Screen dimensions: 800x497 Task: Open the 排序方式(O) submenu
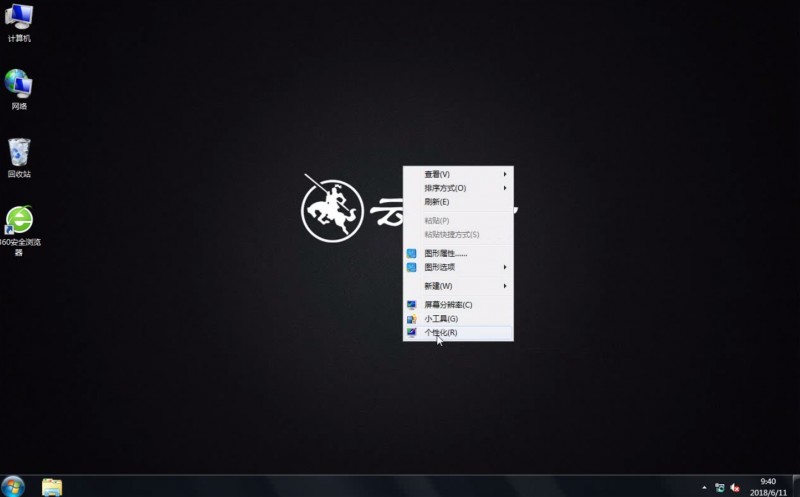click(x=458, y=188)
